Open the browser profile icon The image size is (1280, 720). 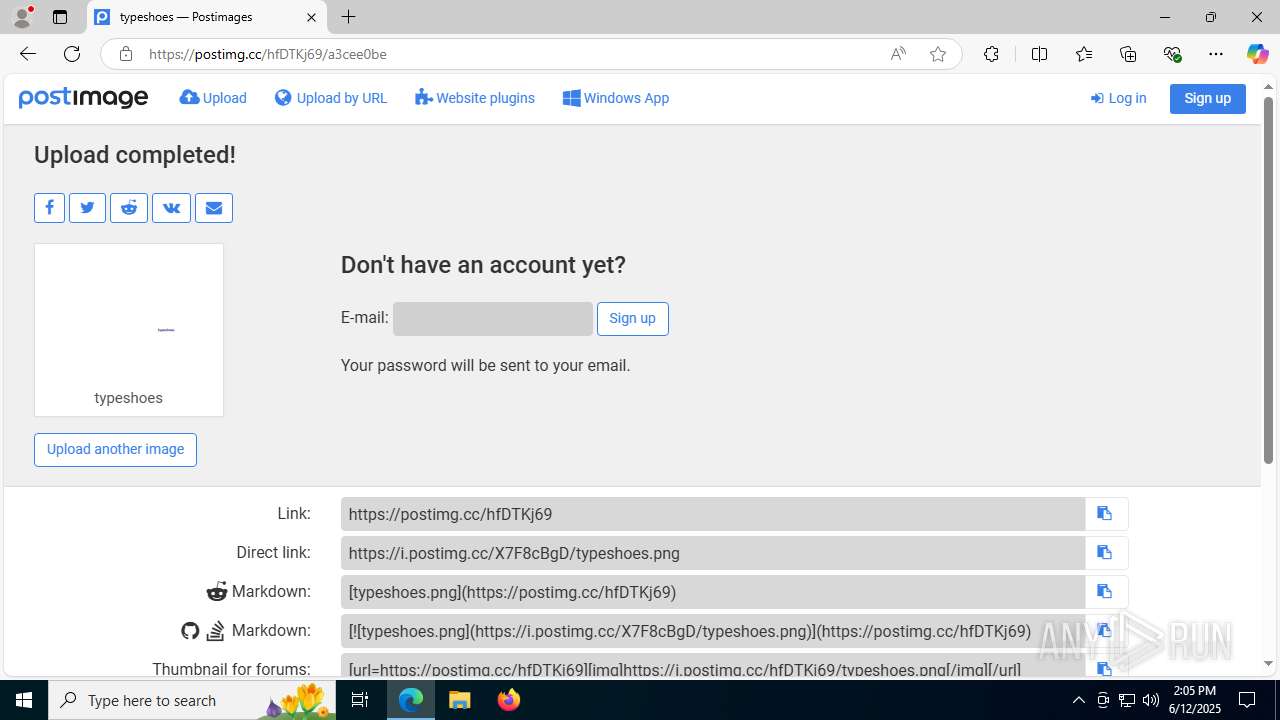22,17
